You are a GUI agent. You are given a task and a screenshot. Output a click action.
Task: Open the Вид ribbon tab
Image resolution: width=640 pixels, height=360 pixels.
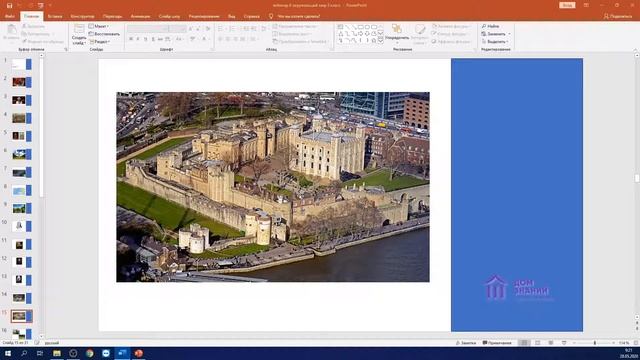231,16
